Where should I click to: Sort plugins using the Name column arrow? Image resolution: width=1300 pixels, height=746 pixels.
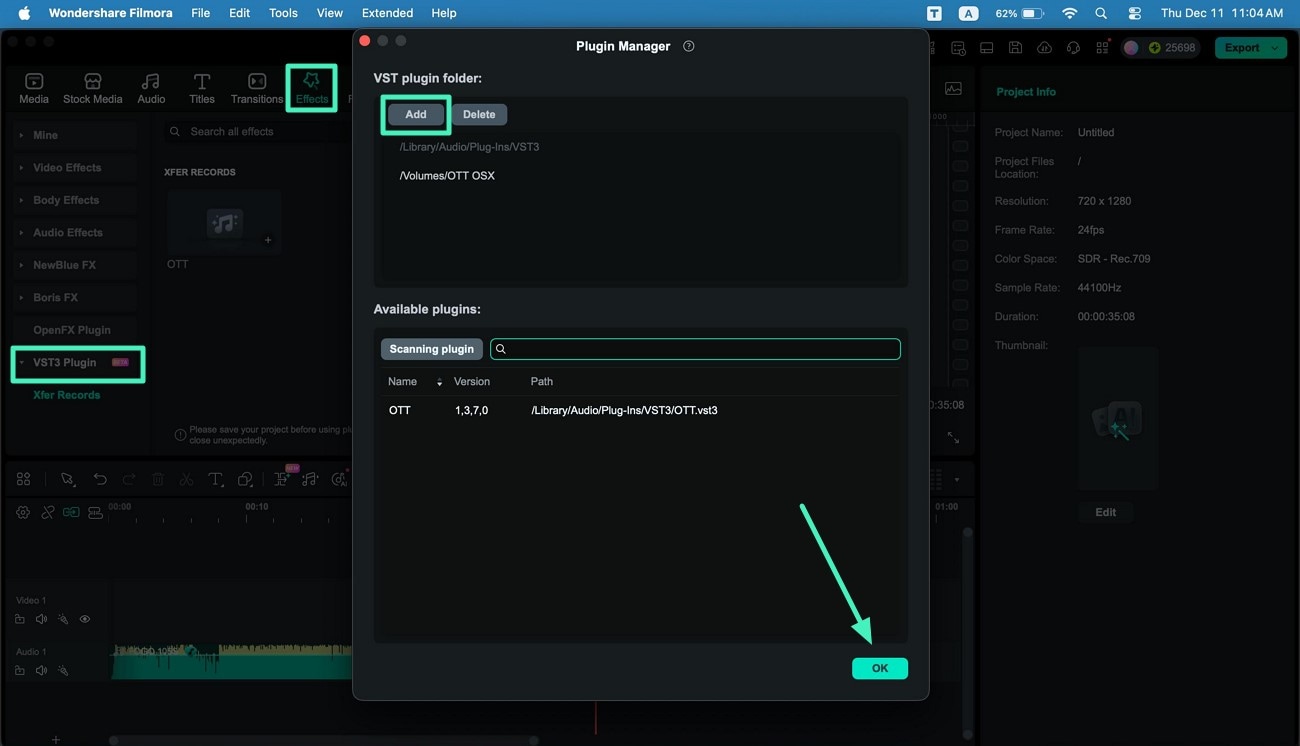(x=438, y=381)
